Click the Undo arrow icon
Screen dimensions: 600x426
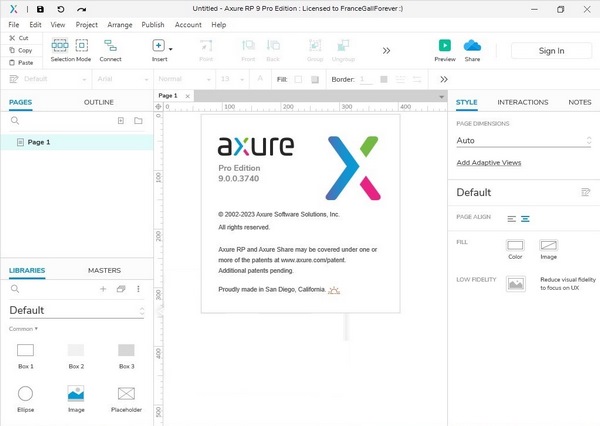pyautogui.click(x=61, y=9)
